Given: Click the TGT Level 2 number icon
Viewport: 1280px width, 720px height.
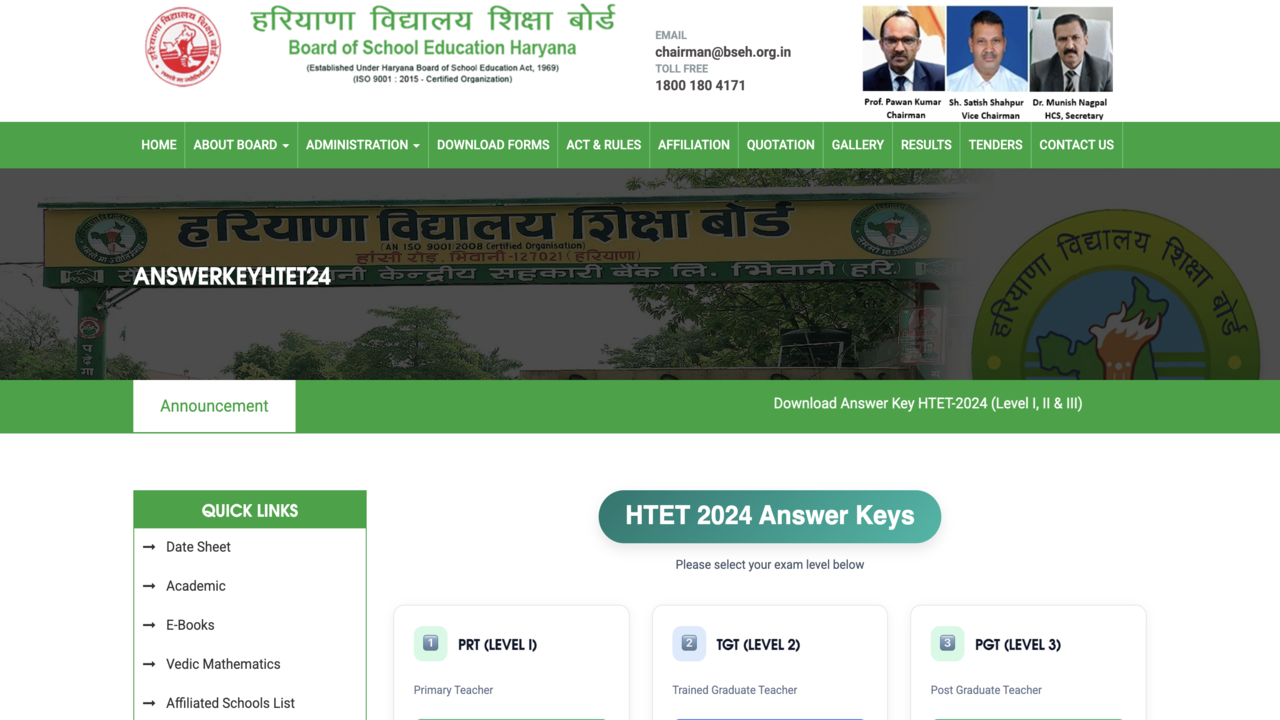Looking at the screenshot, I should click(689, 644).
